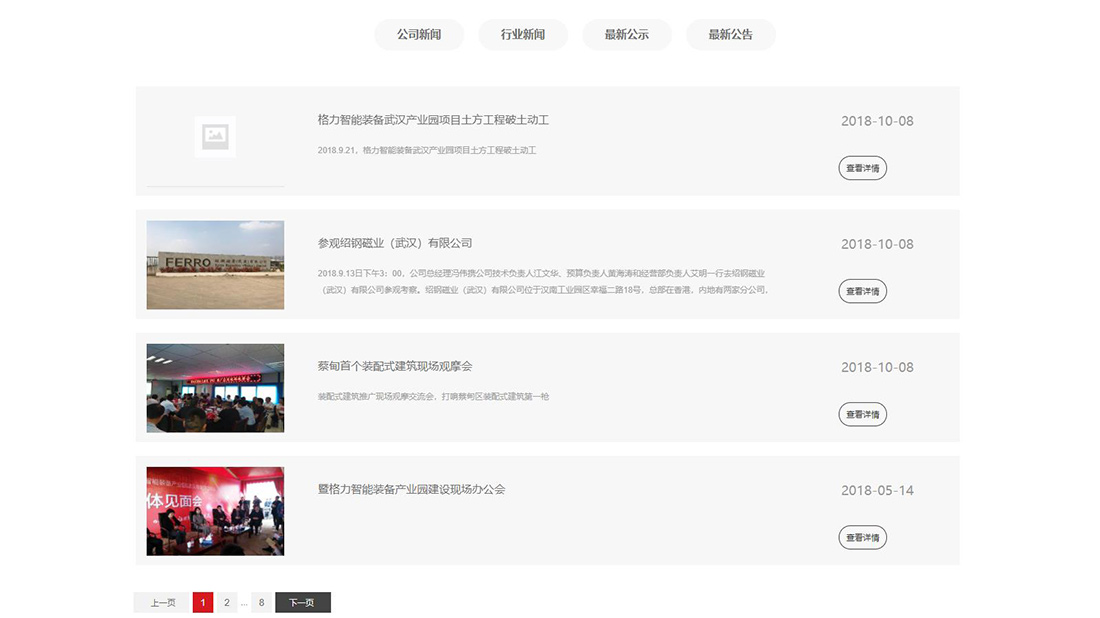This screenshot has width=1100, height=618.
Task: Click the date of the 土方工程破土动工 article
Action: tap(877, 121)
